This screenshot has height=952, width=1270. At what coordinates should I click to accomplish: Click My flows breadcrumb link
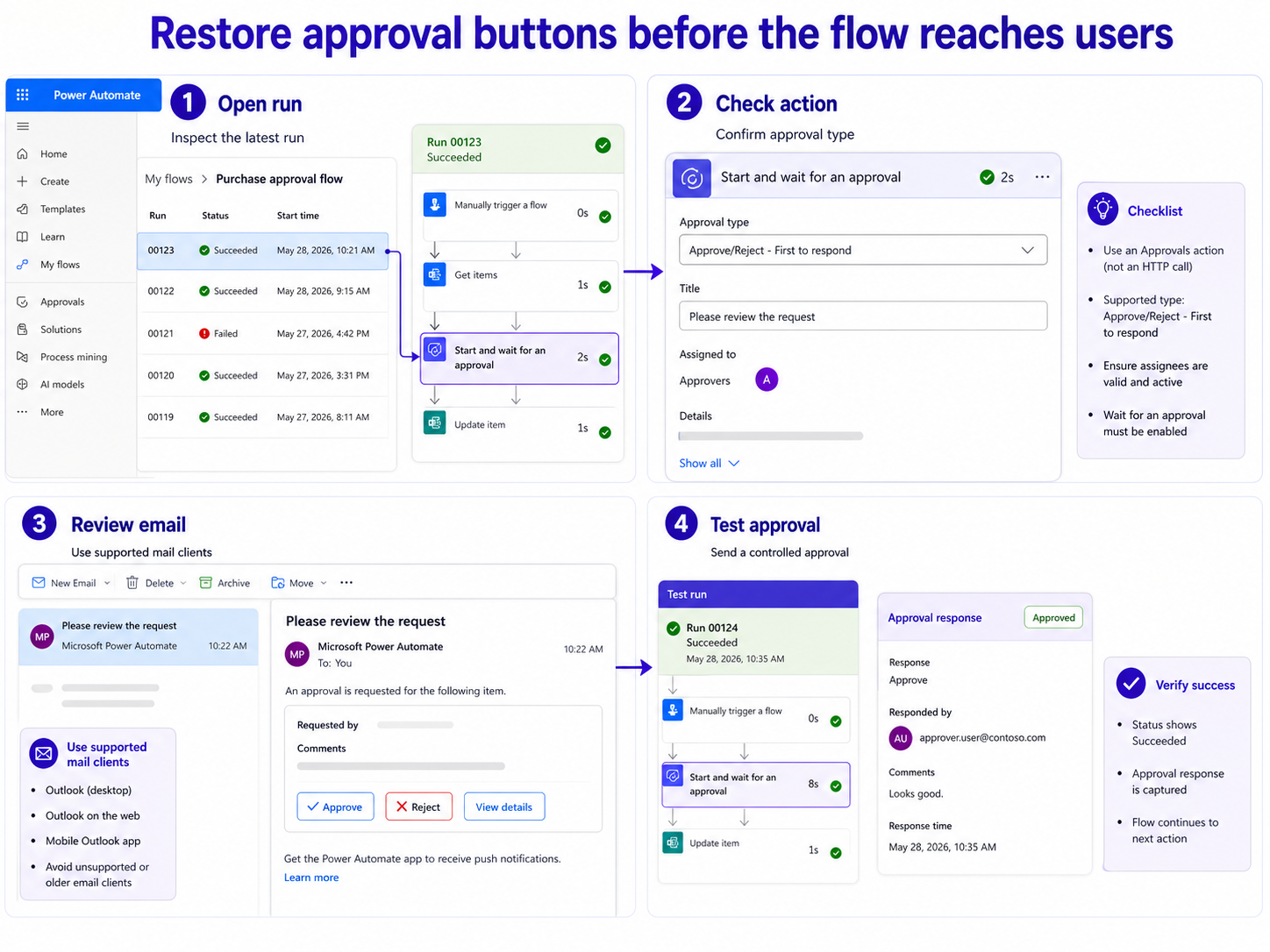tap(168, 179)
